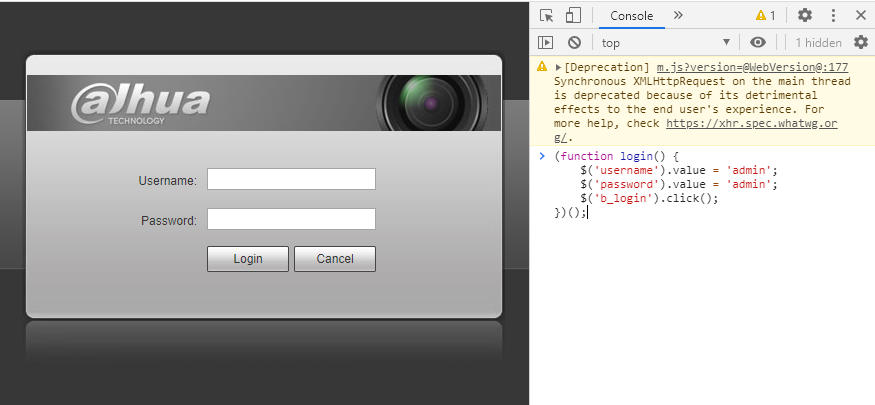The height and width of the screenshot is (405, 875).
Task: Click the console prompt arrow
Action: pyautogui.click(x=542, y=156)
